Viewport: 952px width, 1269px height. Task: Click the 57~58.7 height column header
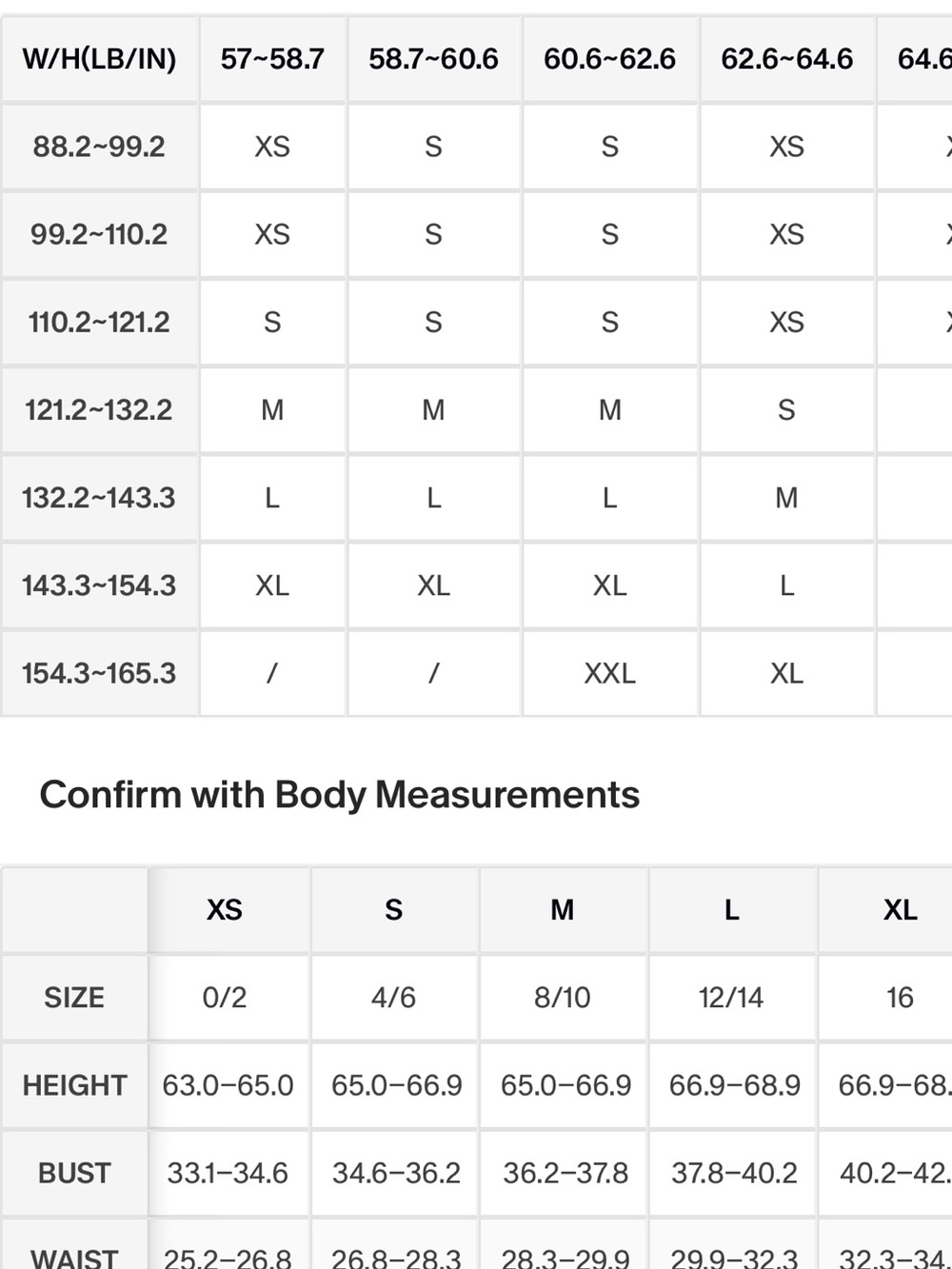coord(272,59)
